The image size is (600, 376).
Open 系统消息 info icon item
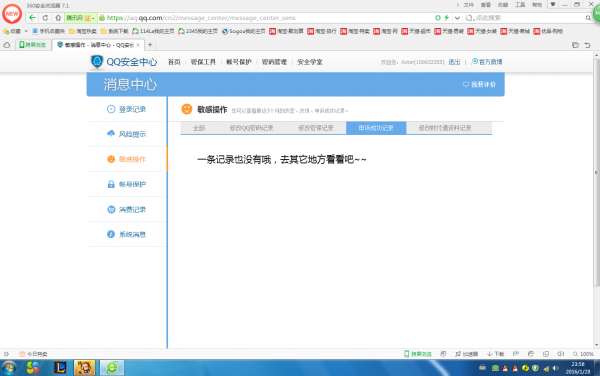pyautogui.click(x=127, y=234)
